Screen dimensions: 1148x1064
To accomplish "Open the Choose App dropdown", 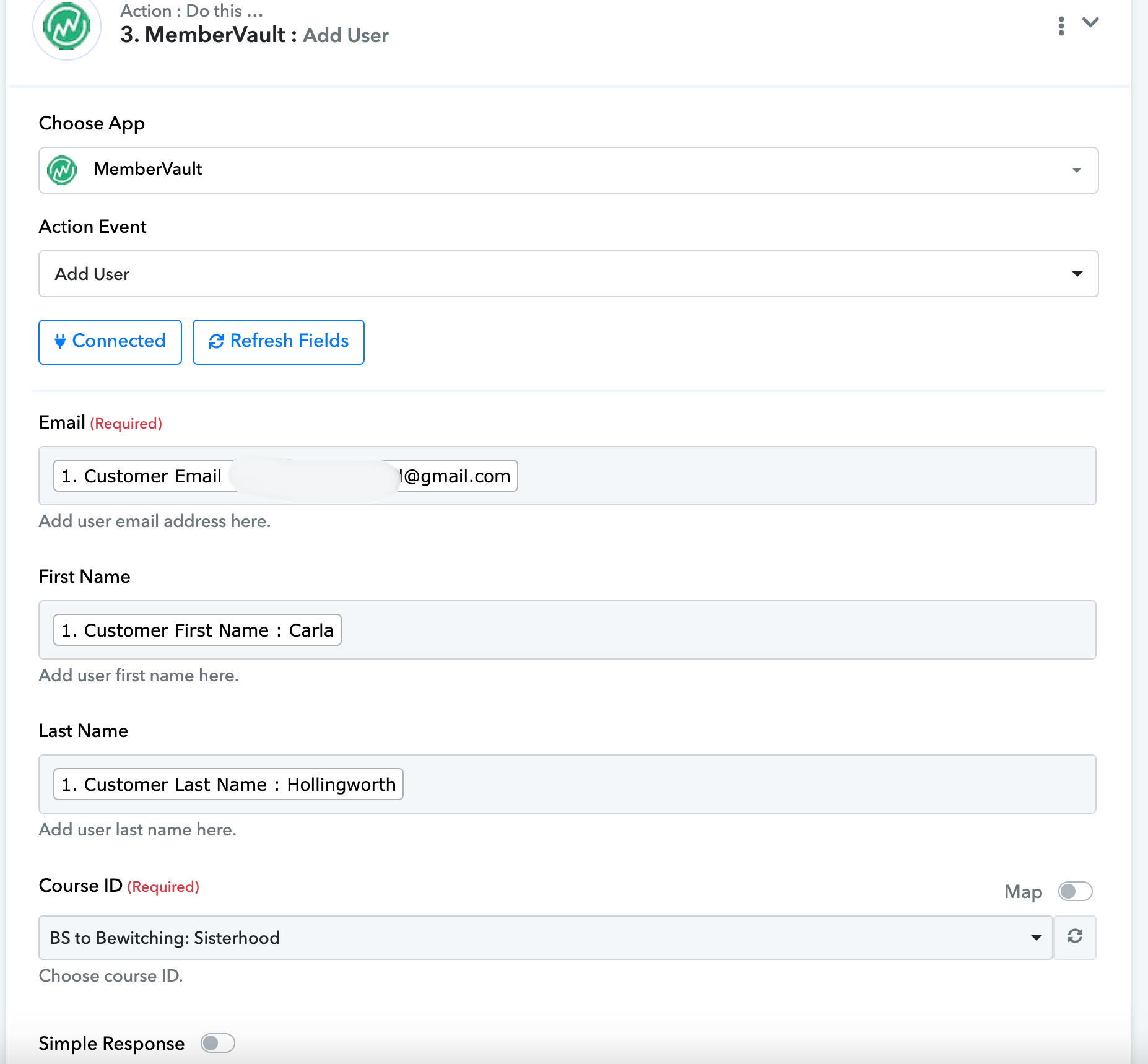I will 1076,170.
